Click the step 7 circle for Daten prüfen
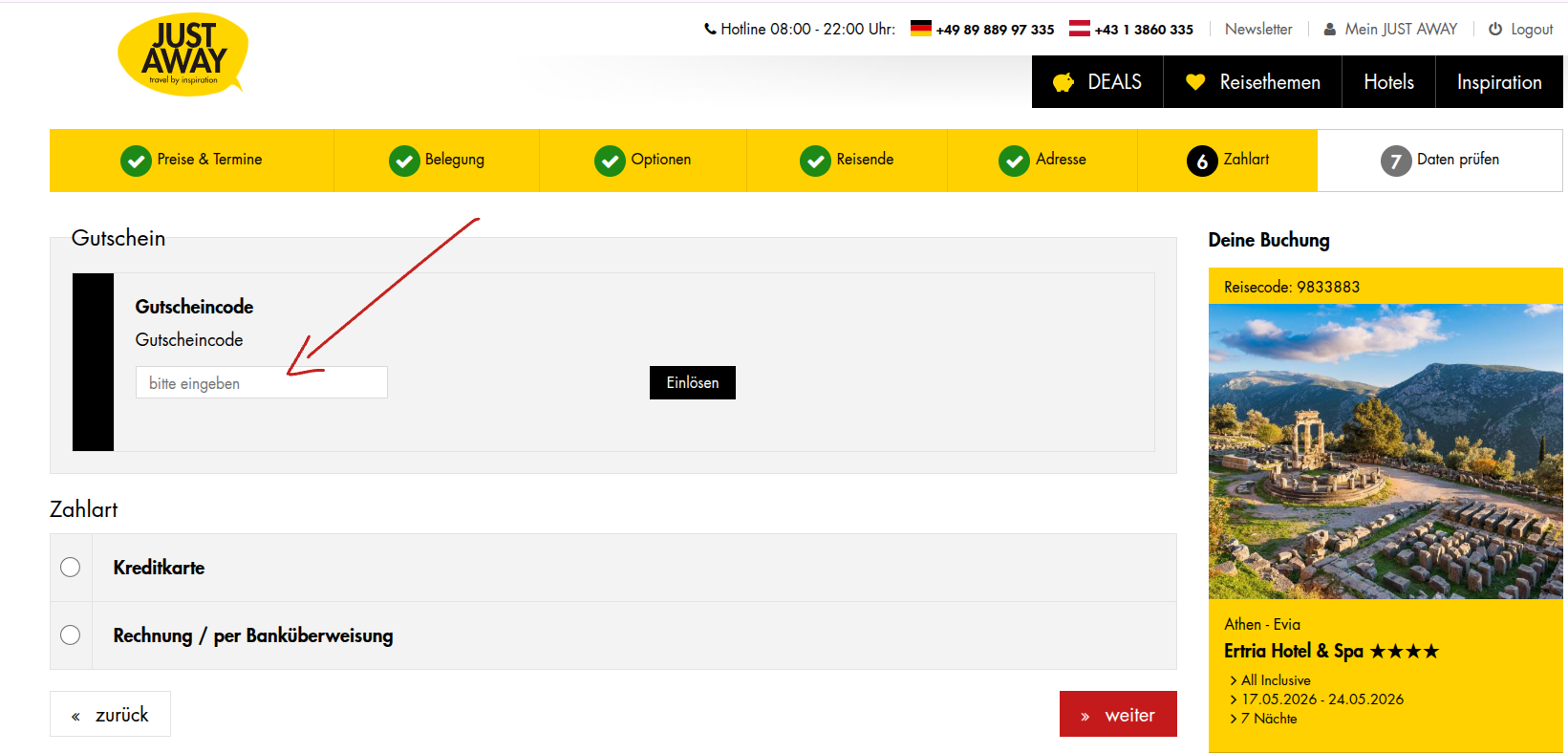 pyautogui.click(x=1396, y=161)
